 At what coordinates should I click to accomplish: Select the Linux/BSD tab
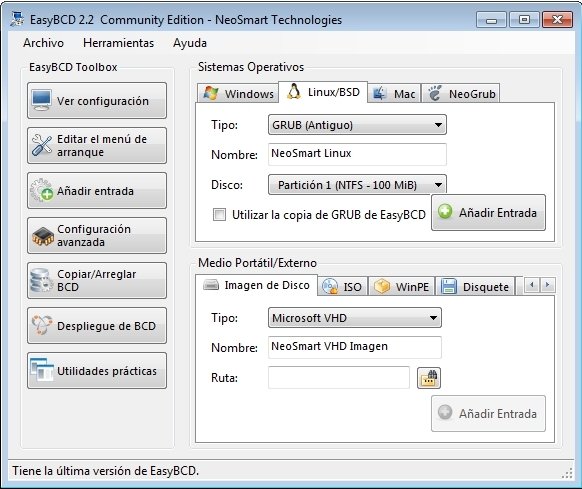(323, 92)
